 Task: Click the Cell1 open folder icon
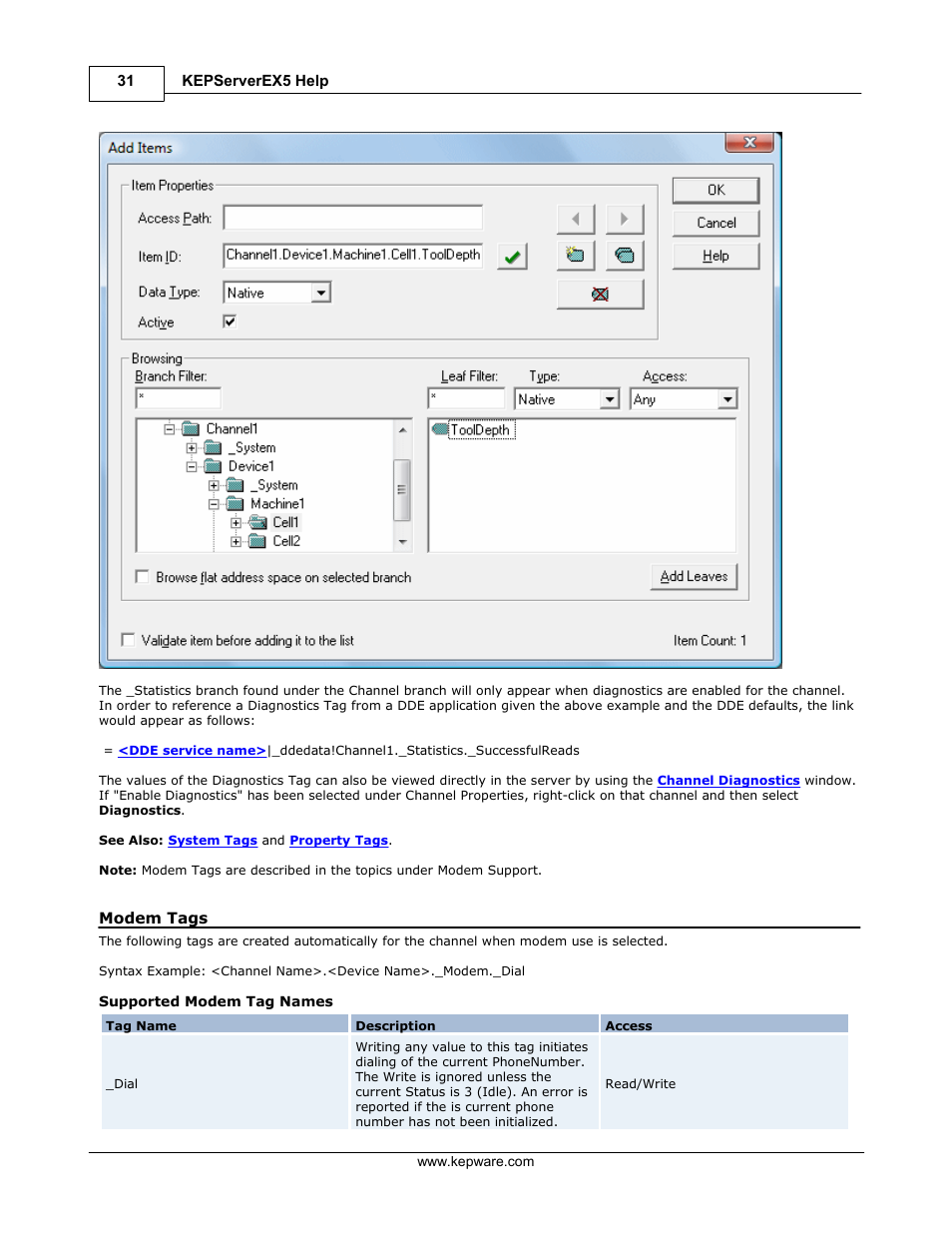pyautogui.click(x=257, y=522)
